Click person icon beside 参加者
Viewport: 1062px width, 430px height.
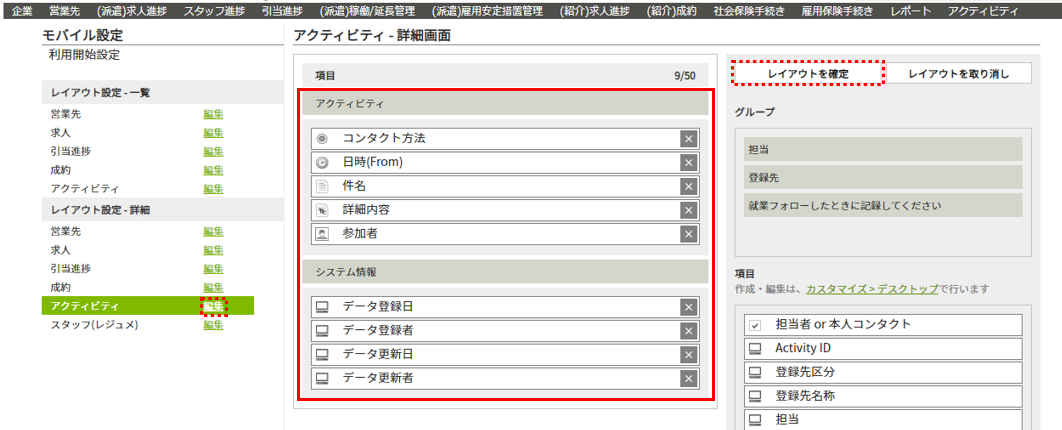322,234
